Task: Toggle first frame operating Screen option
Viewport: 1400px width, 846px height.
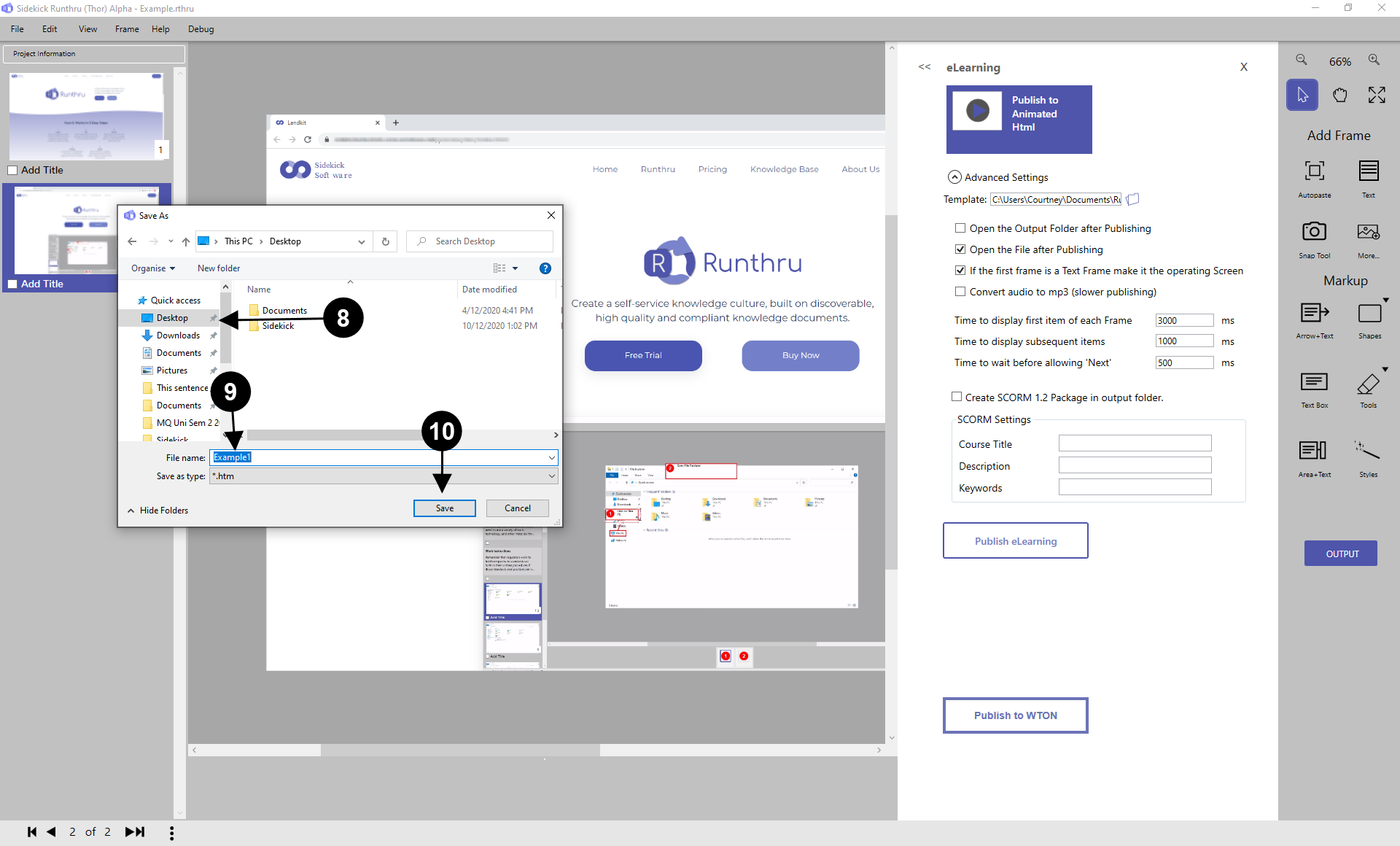Action: tap(960, 271)
